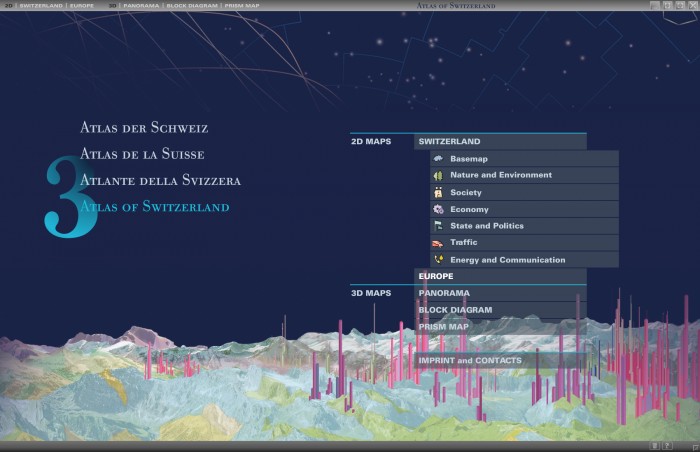Click the fullscreen icon left of close

tap(680, 5)
